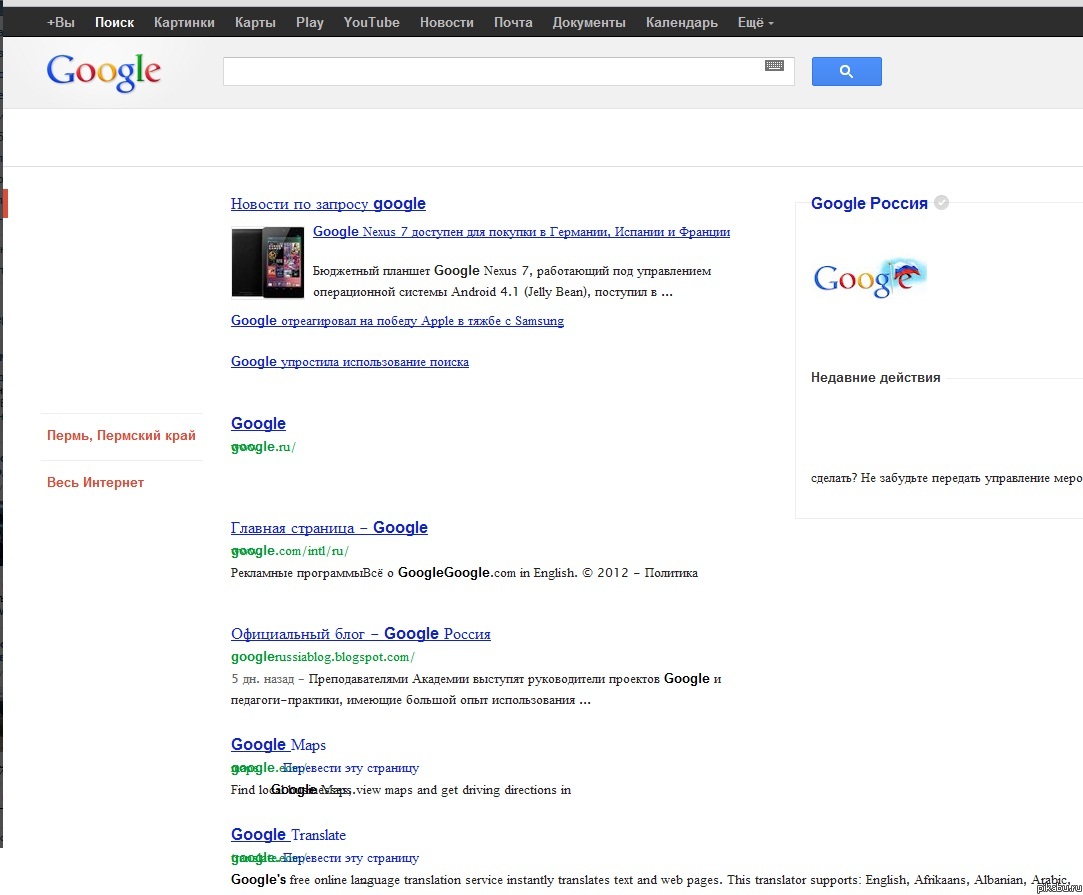Click the verified badge next to Google Россия
Screen dimensions: 1083x895
point(941,203)
